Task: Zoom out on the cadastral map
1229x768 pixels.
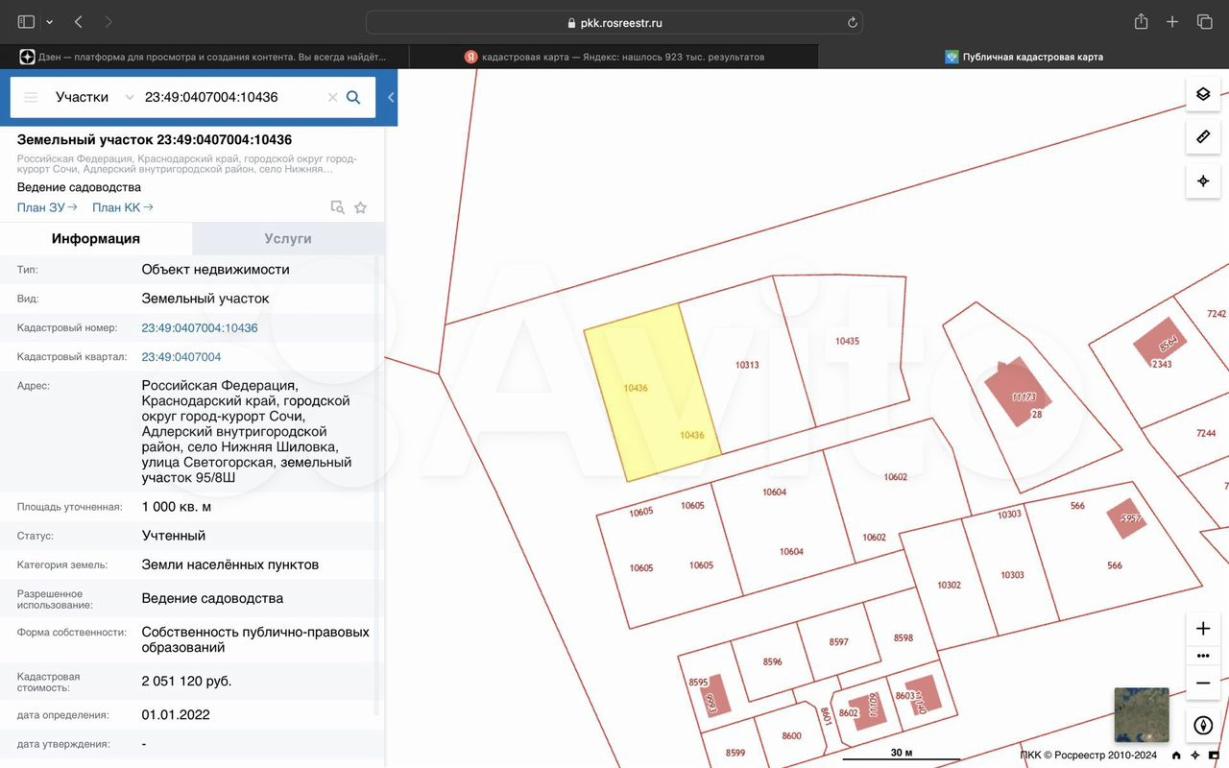Action: (x=1203, y=683)
